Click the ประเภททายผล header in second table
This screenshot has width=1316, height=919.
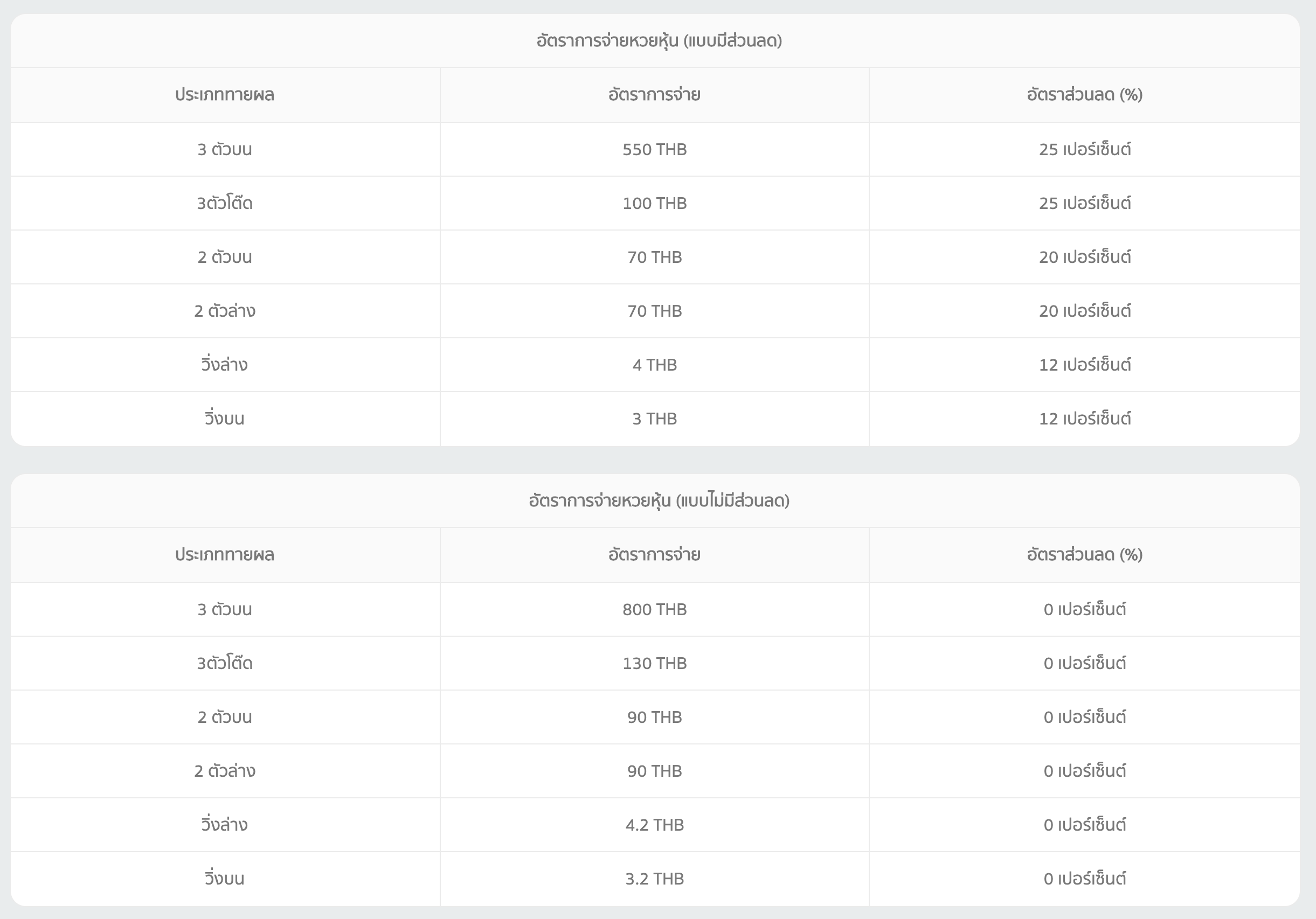click(225, 555)
